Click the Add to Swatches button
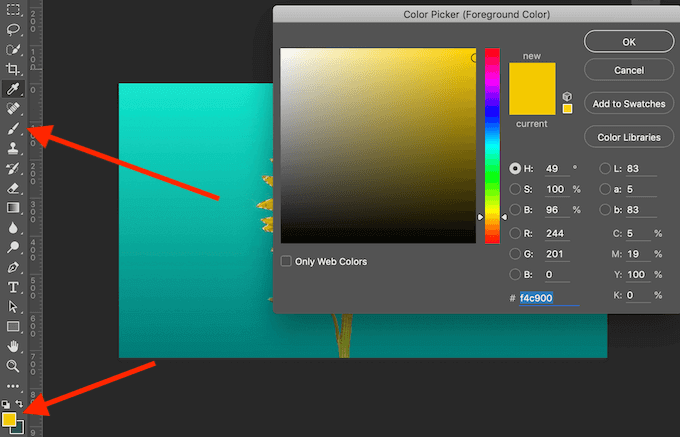This screenshot has height=437, width=680. 628,104
